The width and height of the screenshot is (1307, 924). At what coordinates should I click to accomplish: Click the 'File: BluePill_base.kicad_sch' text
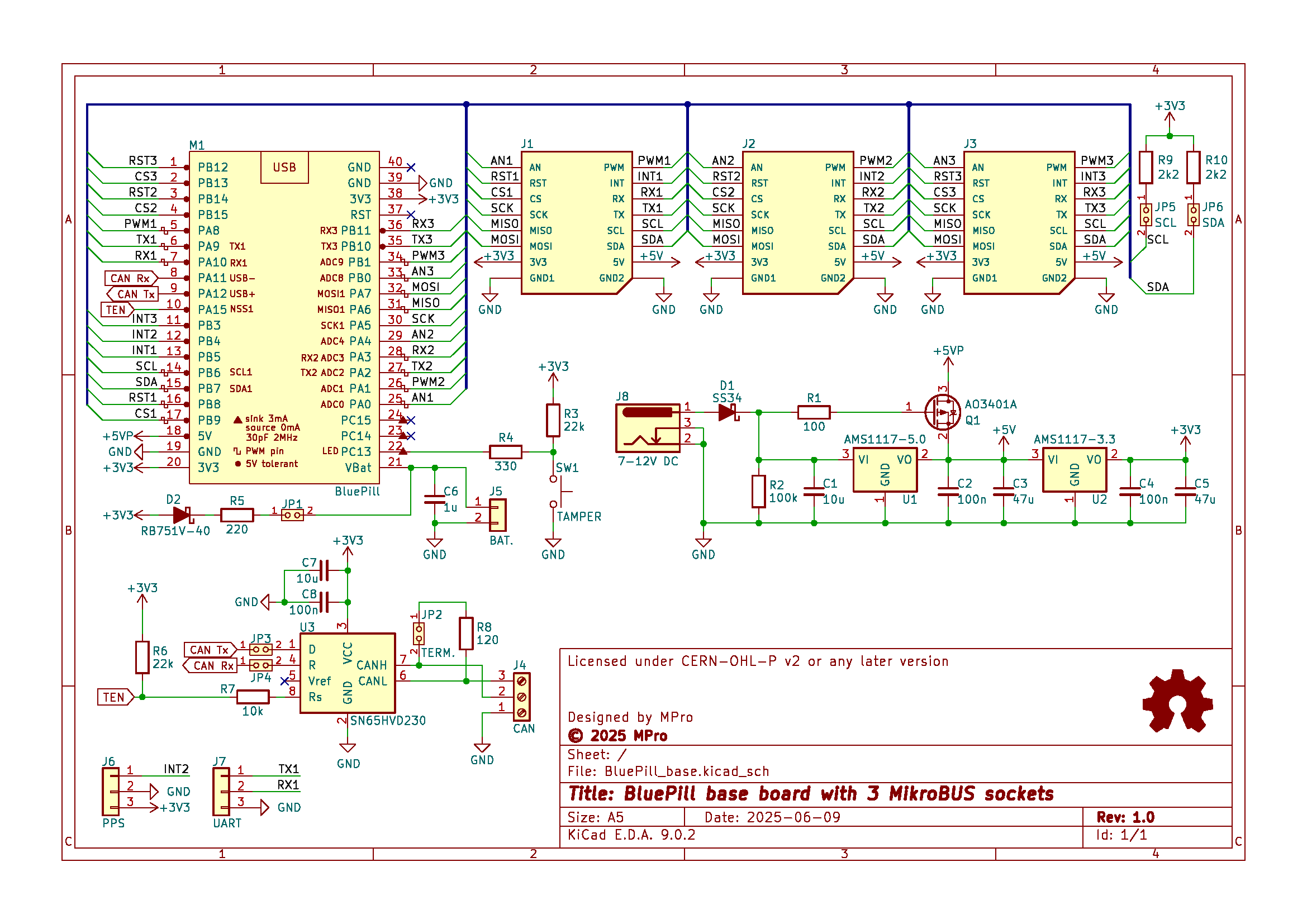[668, 771]
